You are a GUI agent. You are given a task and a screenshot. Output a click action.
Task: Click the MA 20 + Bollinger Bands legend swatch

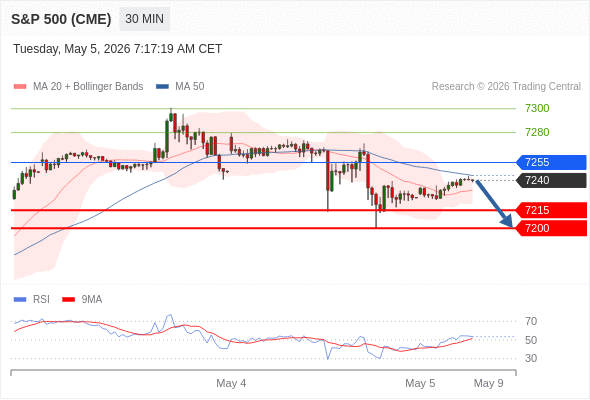[x=20, y=87]
